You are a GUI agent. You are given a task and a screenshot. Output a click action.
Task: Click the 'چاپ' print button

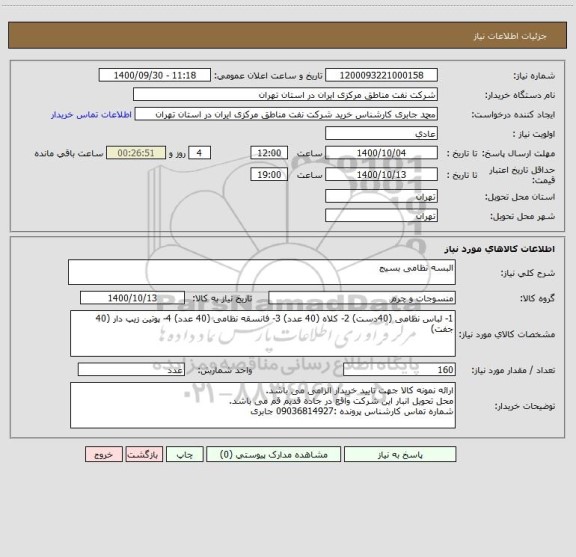click(184, 454)
